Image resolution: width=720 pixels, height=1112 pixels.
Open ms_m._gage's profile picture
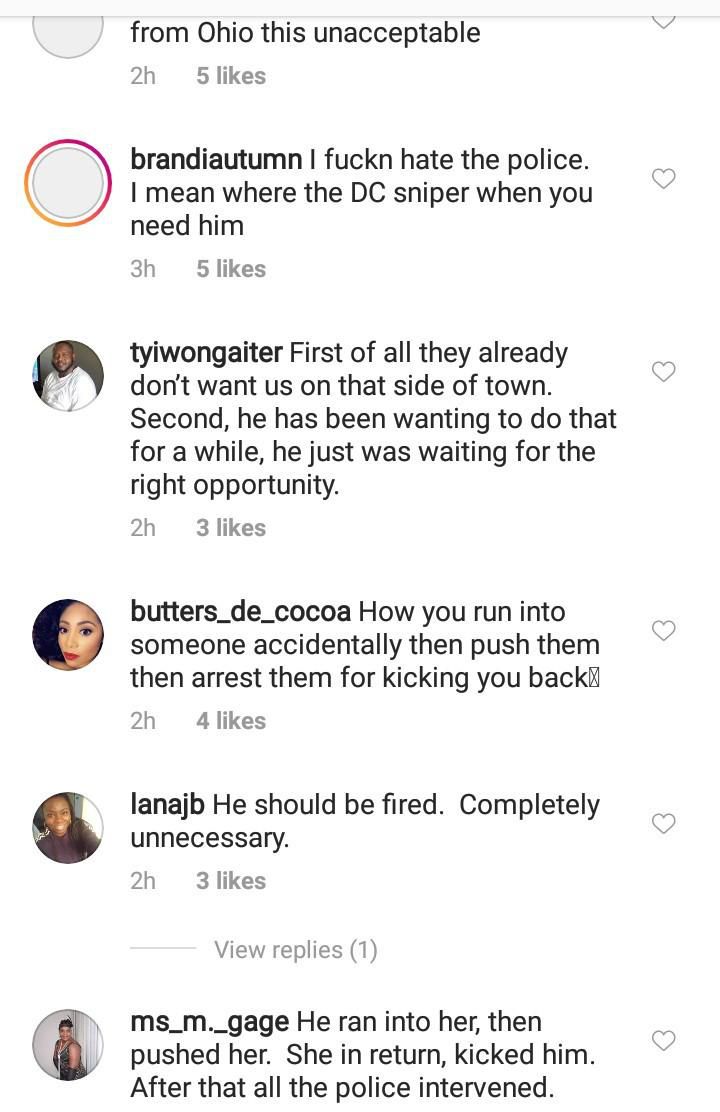click(x=68, y=1045)
